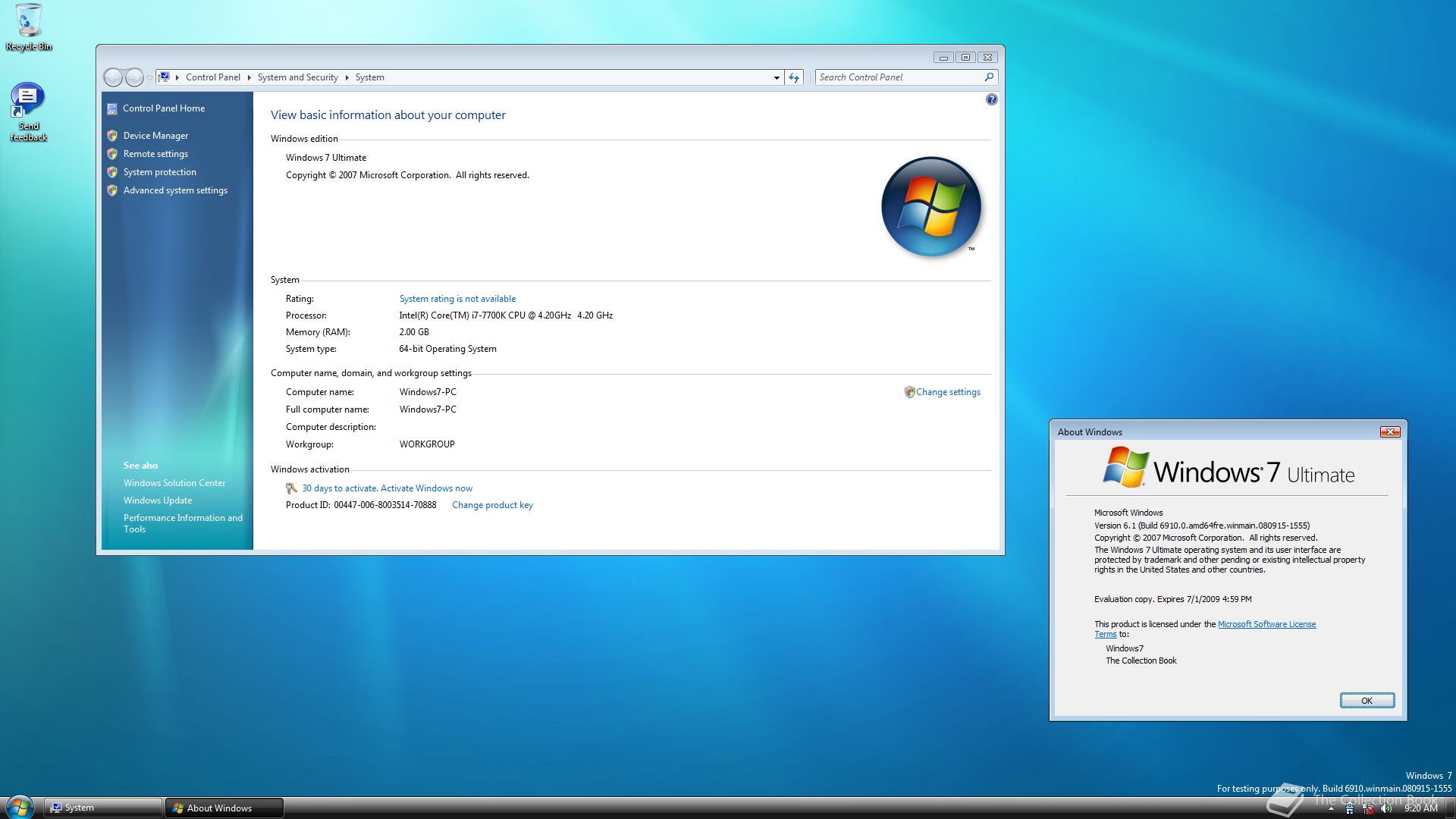Click the shield icon beside Change settings
The height and width of the screenshot is (819, 1456).
tap(909, 392)
